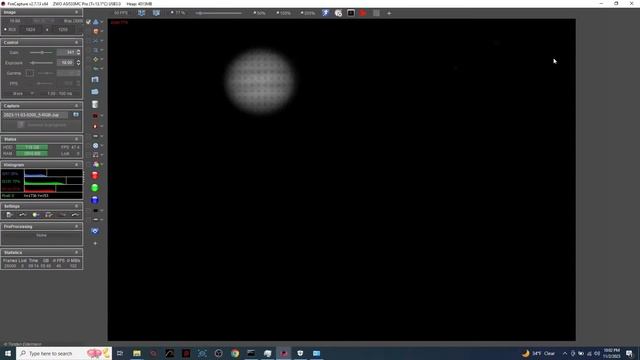Increase the Gain value spinner
This screenshot has width=640, height=360.
click(x=78, y=51)
